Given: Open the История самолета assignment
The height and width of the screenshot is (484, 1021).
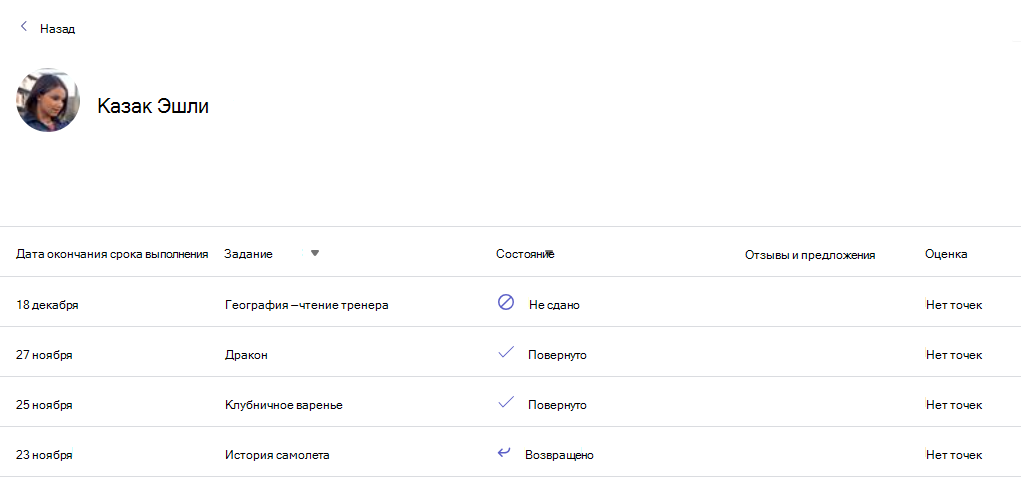Looking at the screenshot, I should 277,455.
